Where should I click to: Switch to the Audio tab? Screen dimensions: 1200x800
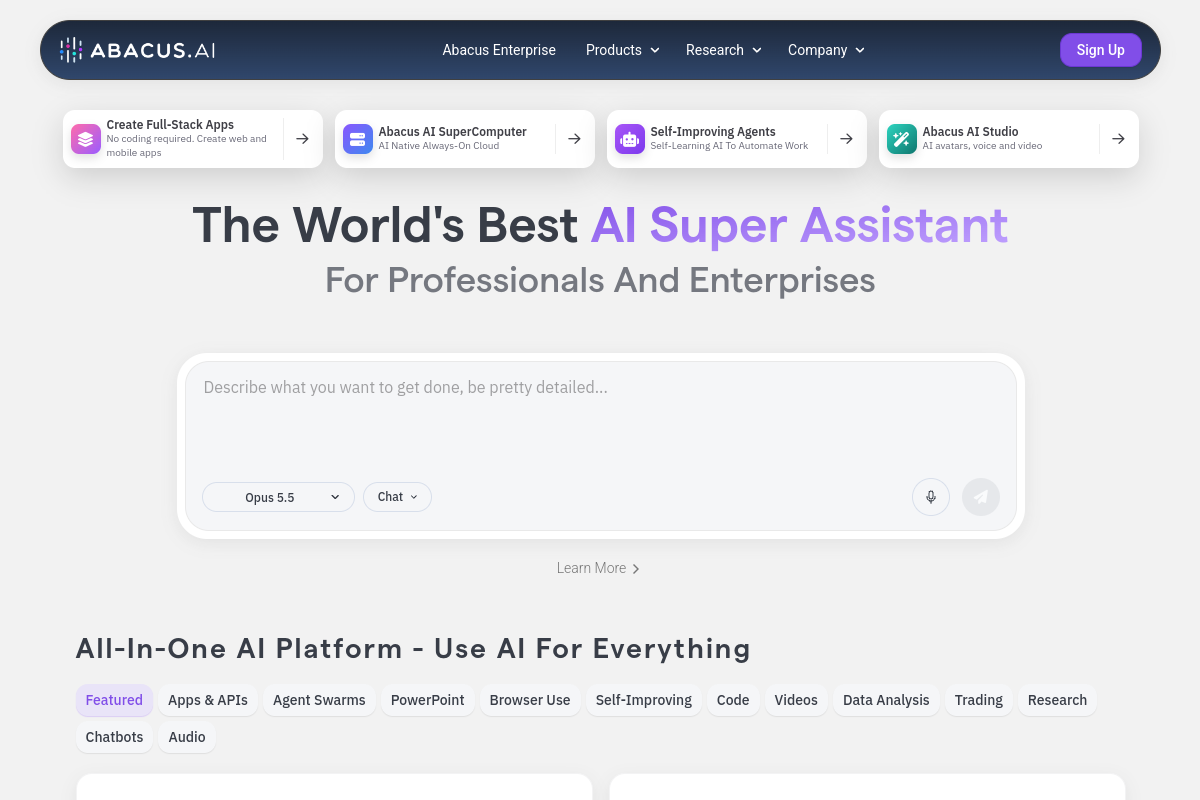[187, 737]
